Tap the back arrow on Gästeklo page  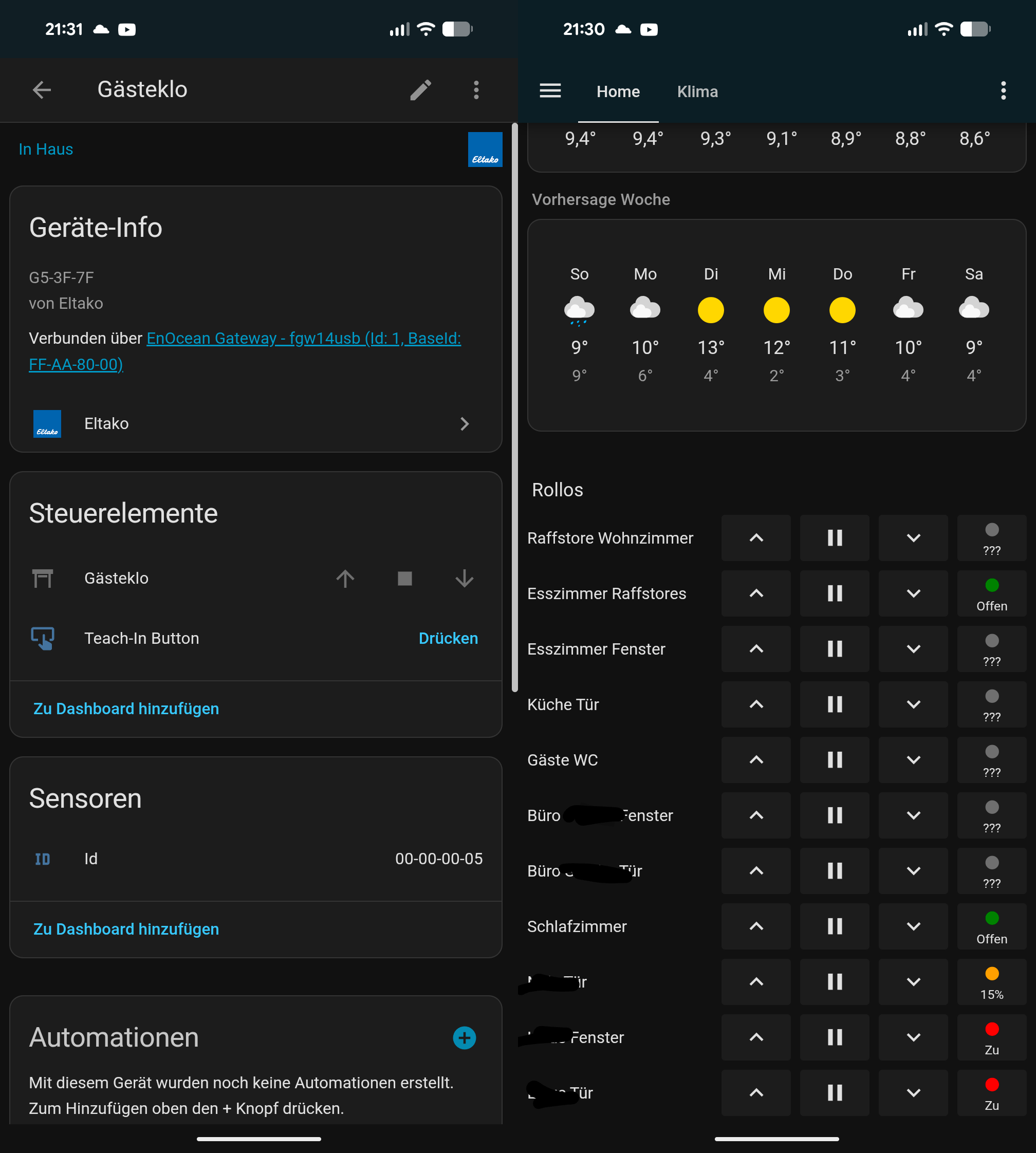click(x=42, y=90)
